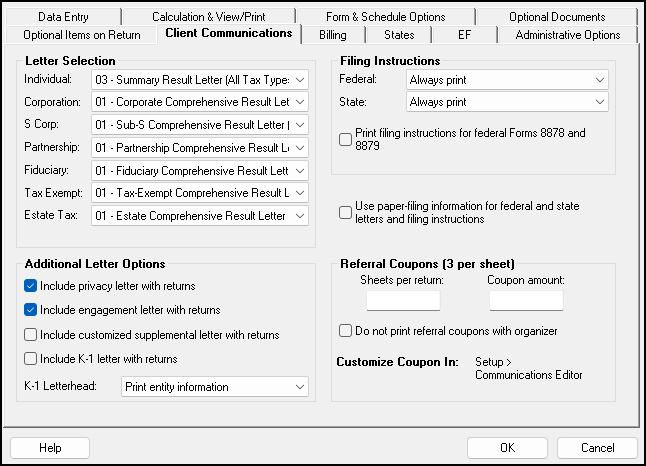Switch to the Form & Schedule Options tab
646x466 pixels.
[x=386, y=17]
